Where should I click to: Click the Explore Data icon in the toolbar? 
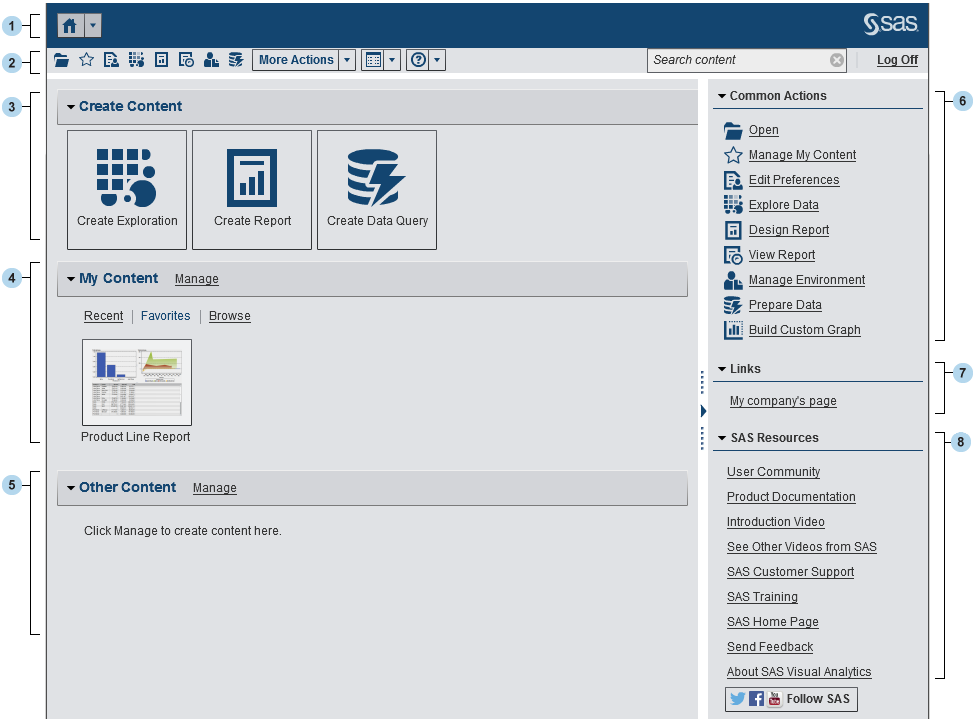pos(136,59)
